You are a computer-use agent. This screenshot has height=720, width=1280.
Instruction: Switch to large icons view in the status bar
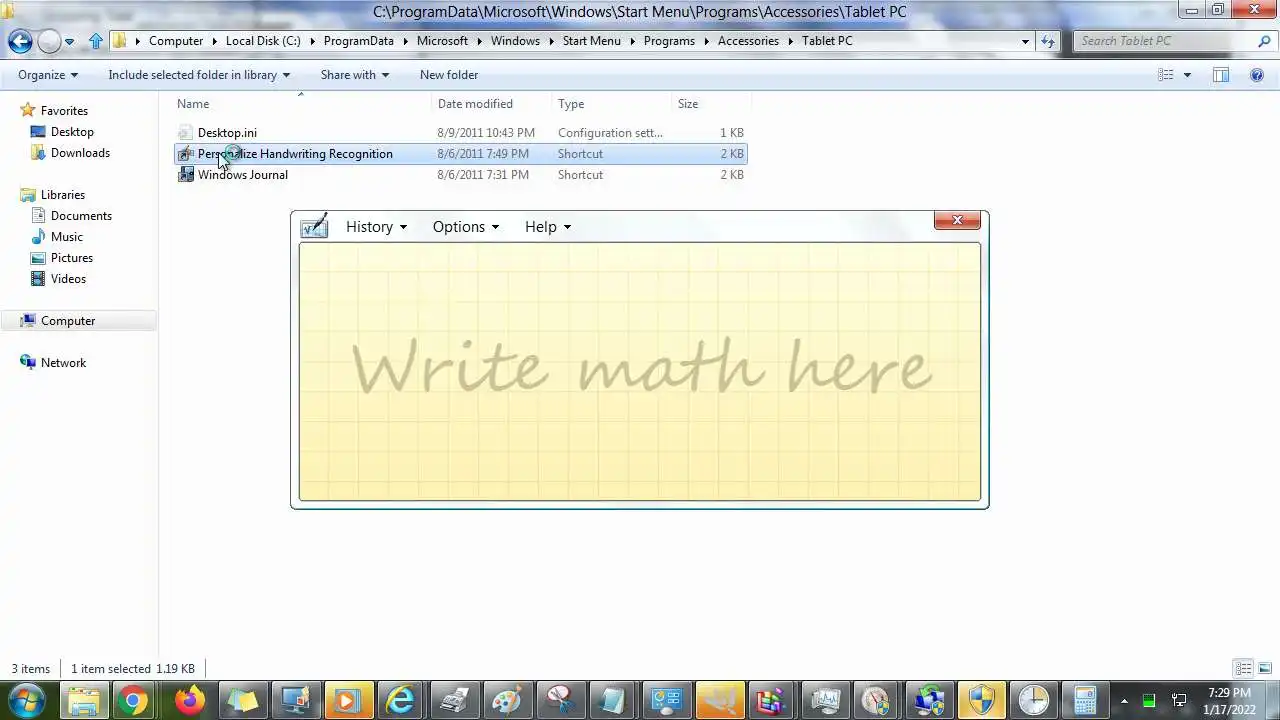click(x=1264, y=669)
